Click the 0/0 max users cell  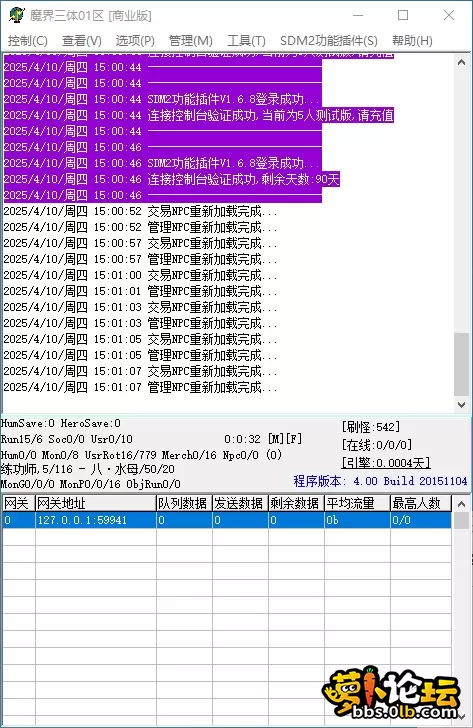[x=421, y=520]
